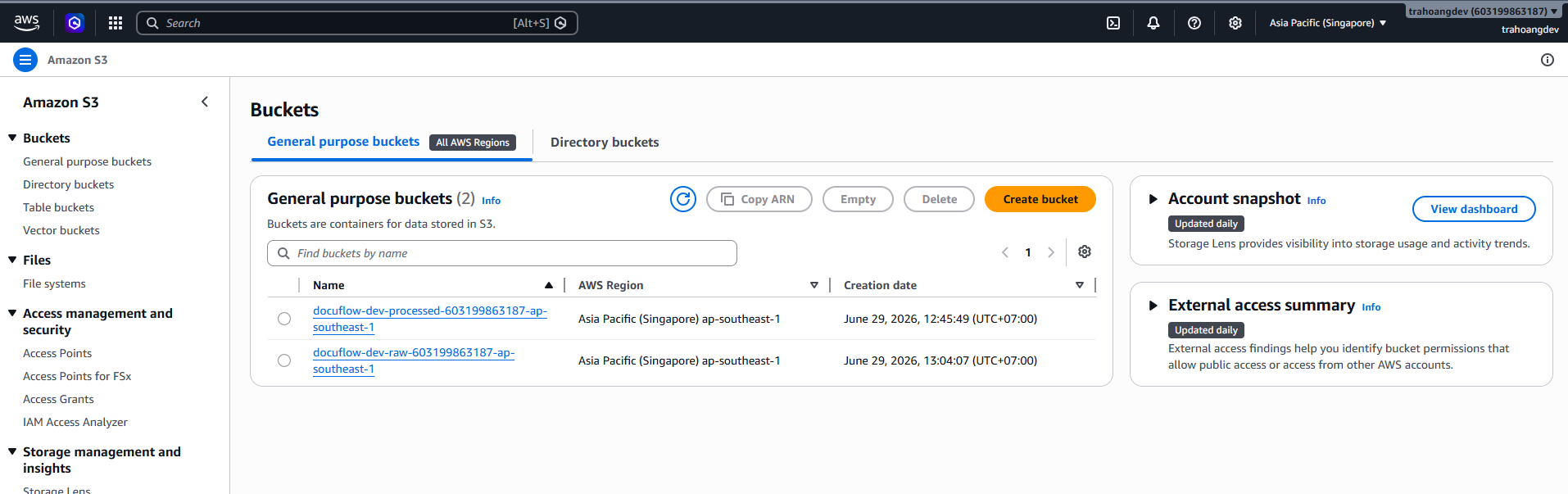The image size is (1568, 494).
Task: Click the All AWS Regions badge
Action: pos(473,143)
